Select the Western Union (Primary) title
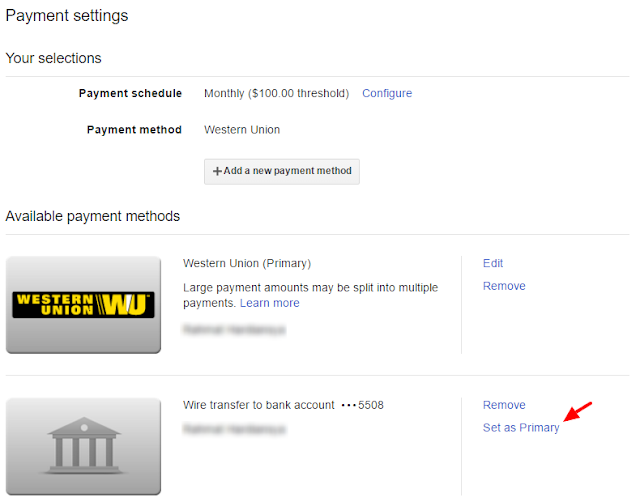640x502 pixels. coord(247,263)
